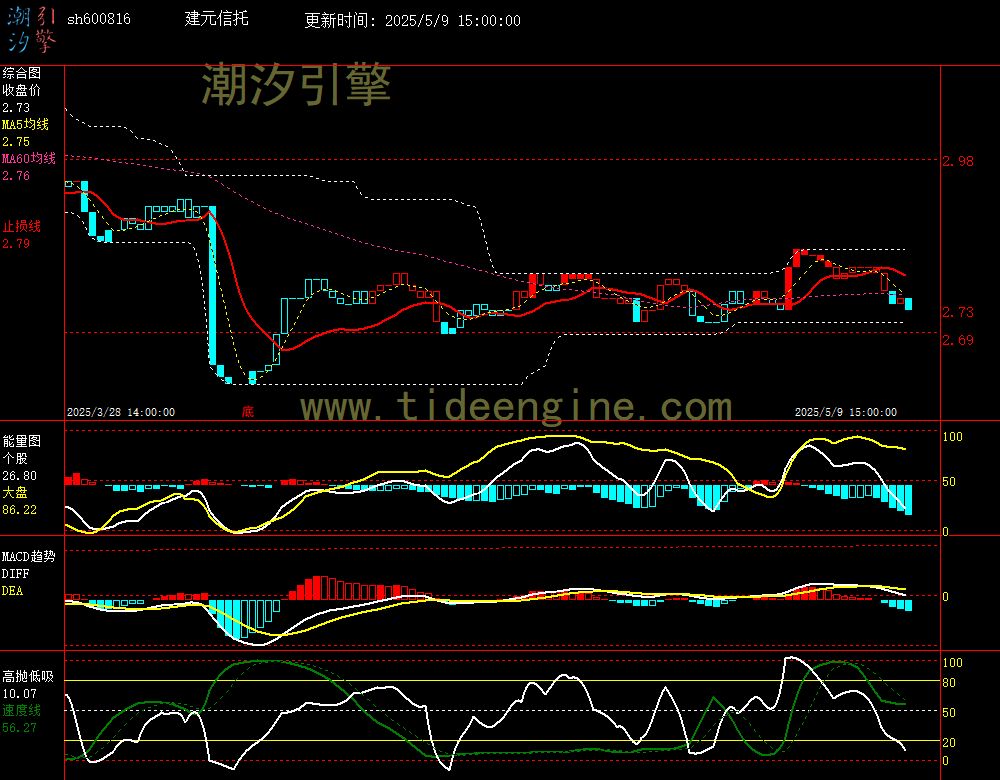This screenshot has width=1000, height=780.
Task: Select the MA60均线 legend label
Action: point(29,158)
